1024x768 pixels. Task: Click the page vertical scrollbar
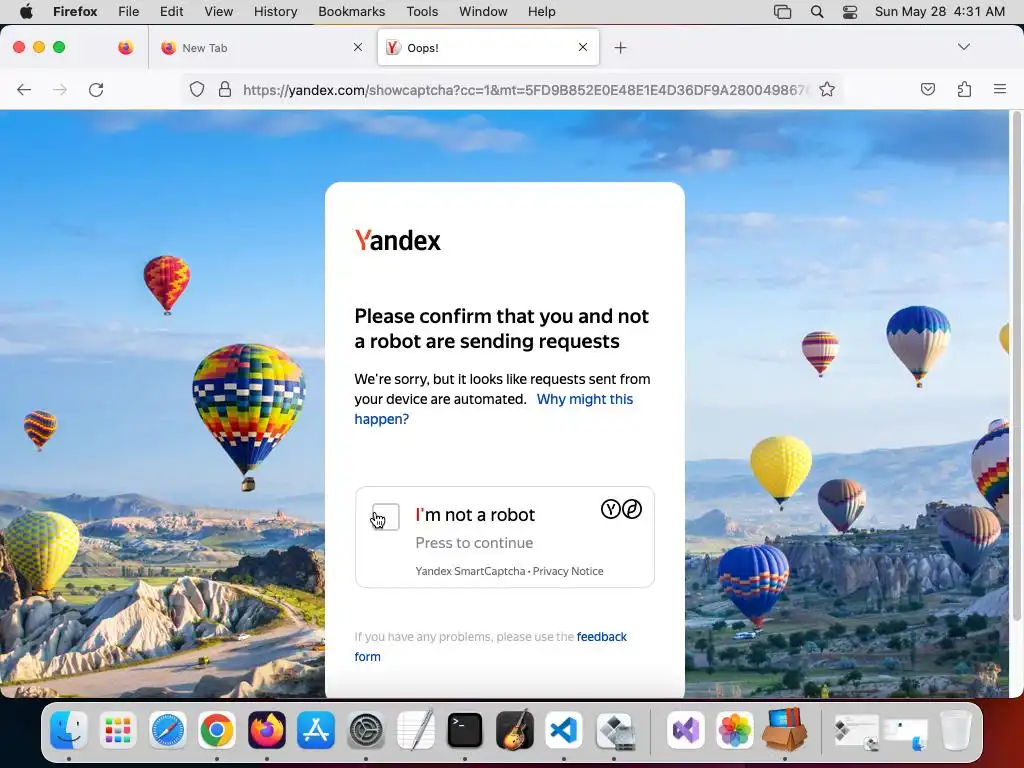coord(1016,368)
